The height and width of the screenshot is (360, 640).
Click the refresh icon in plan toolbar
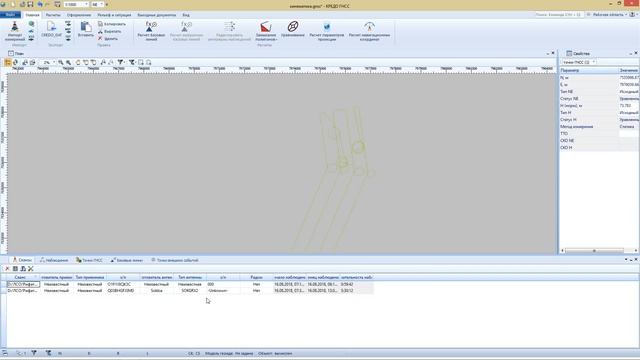16,62
